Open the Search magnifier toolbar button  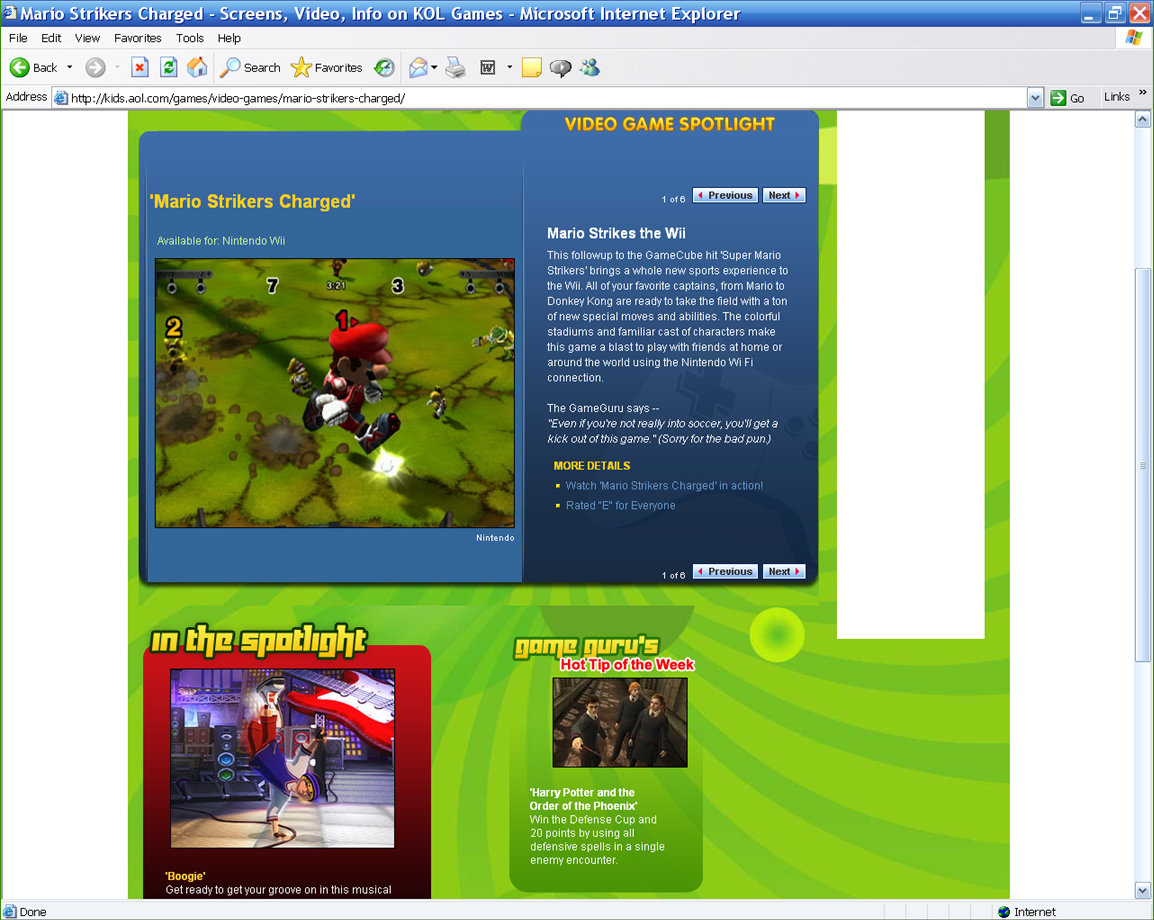point(250,68)
